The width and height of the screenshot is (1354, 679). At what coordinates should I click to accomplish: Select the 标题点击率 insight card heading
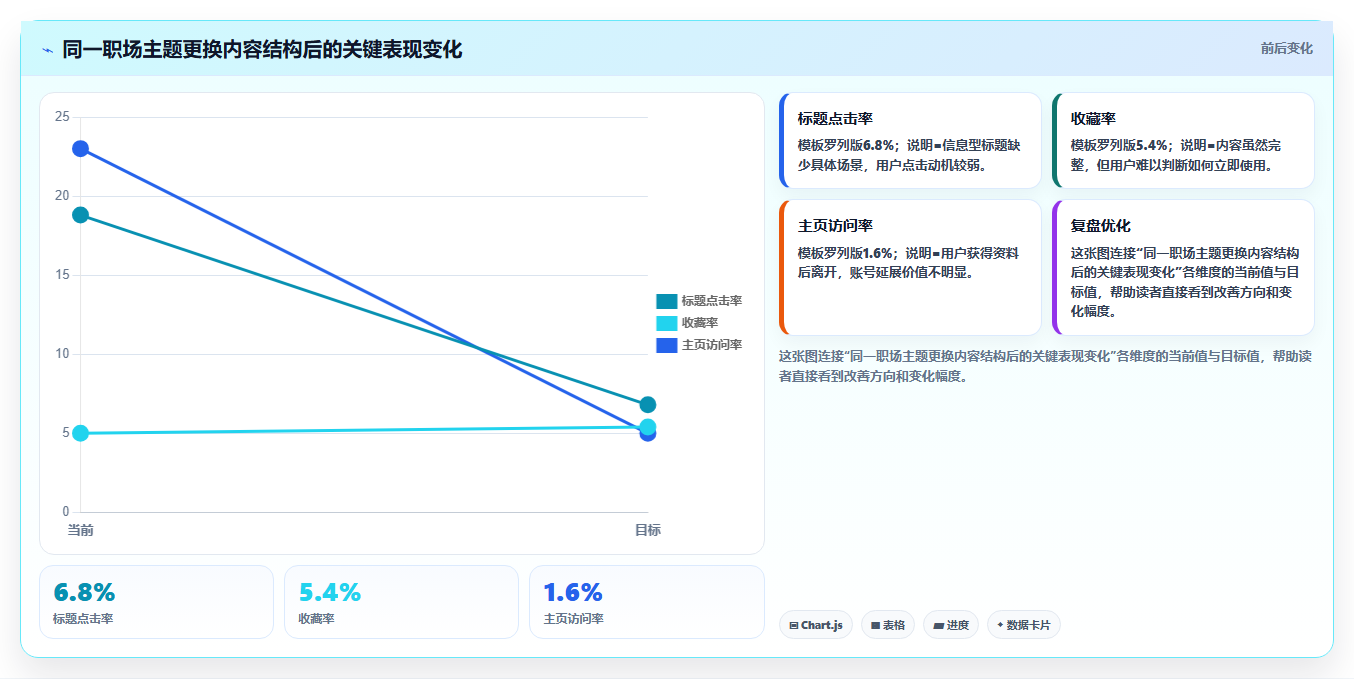835,119
